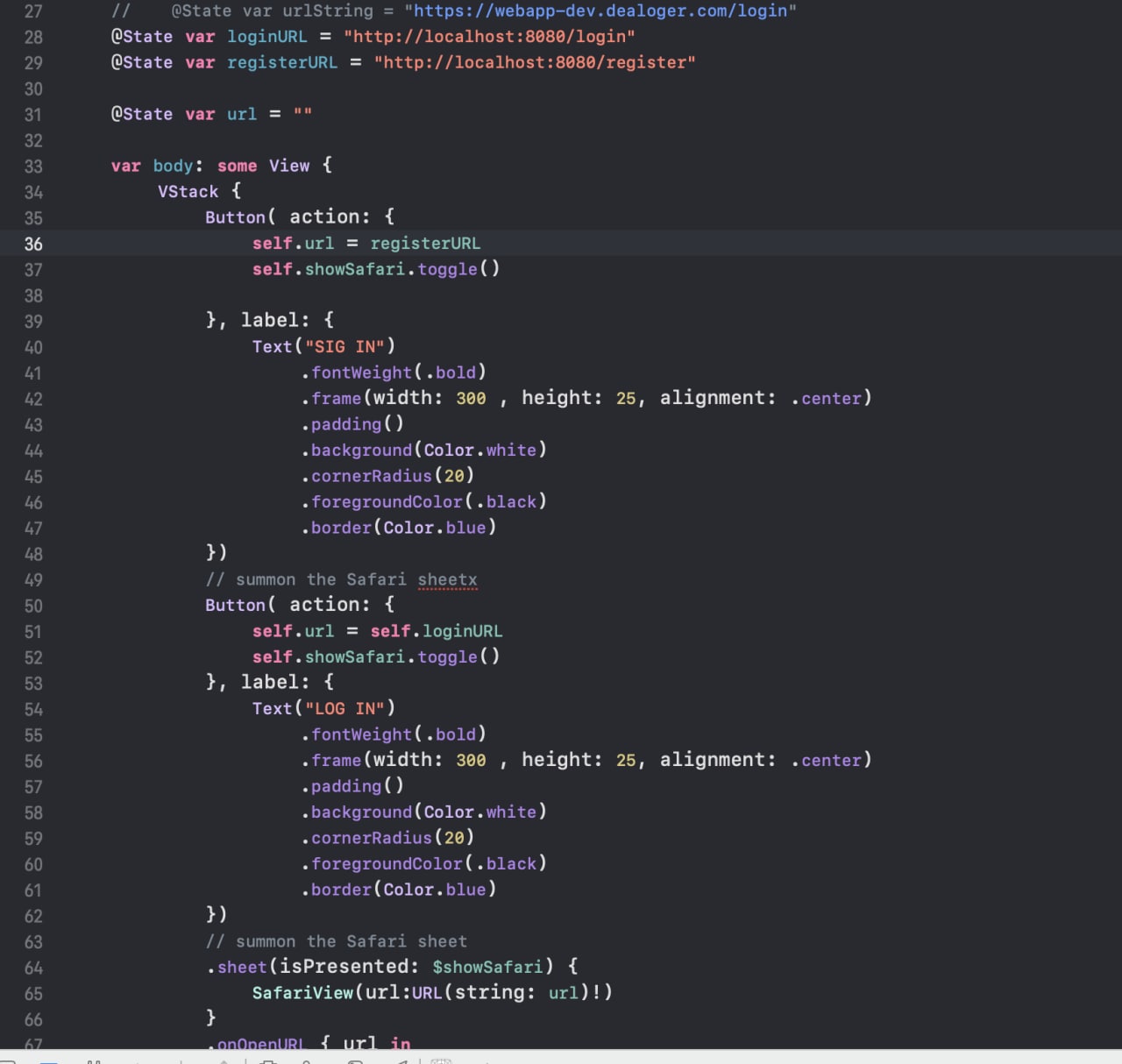1122x1064 pixels.
Task: Click .white on line 44
Action: click(x=507, y=450)
